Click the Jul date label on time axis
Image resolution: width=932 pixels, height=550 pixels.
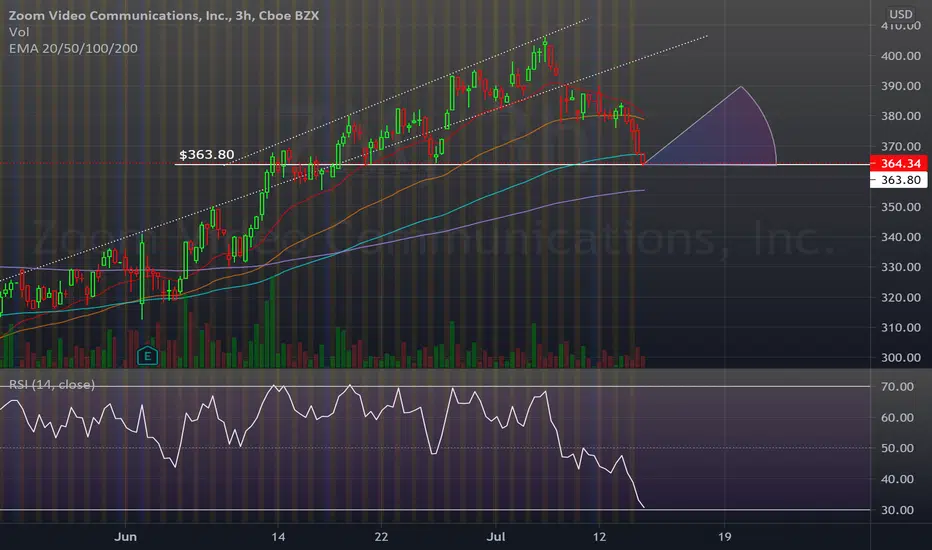(496, 537)
